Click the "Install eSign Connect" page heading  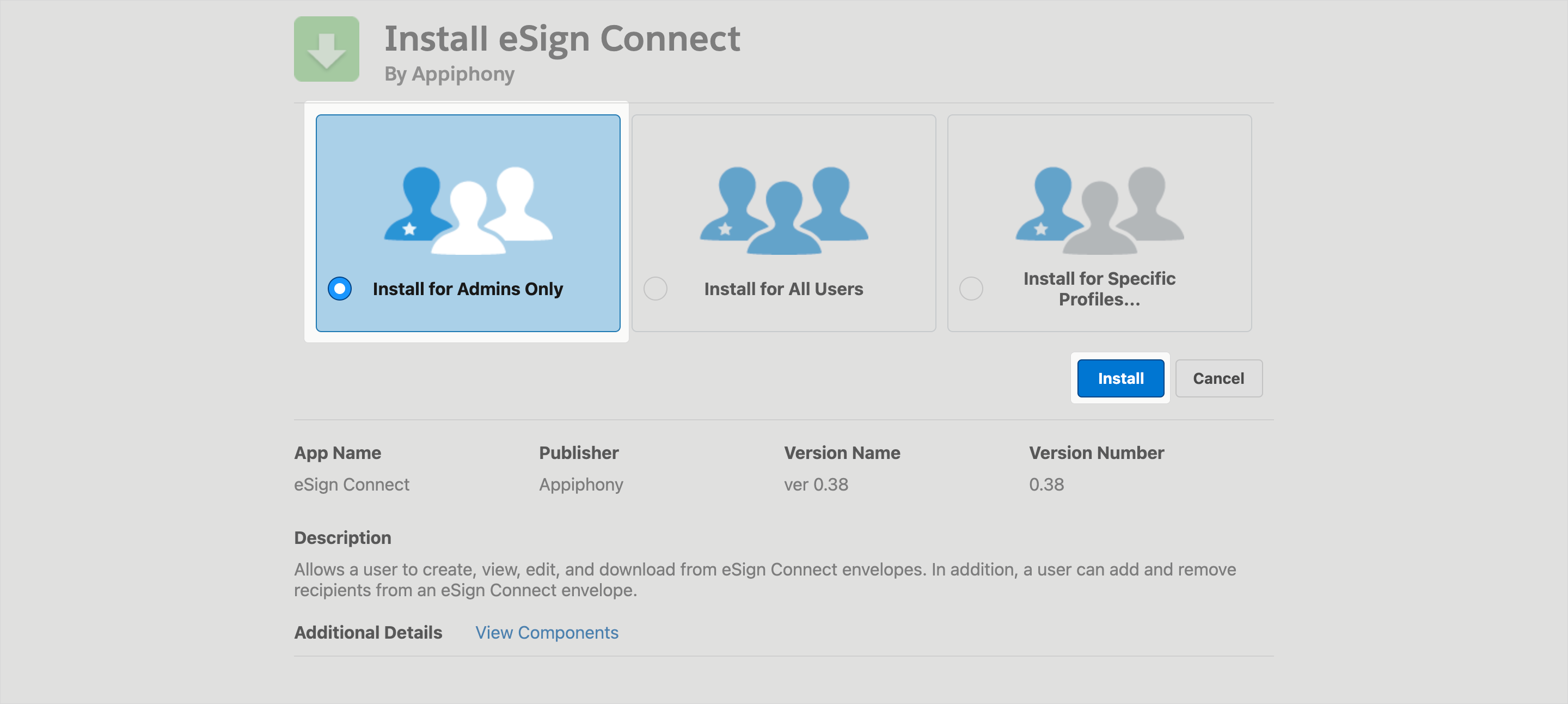coord(562,39)
